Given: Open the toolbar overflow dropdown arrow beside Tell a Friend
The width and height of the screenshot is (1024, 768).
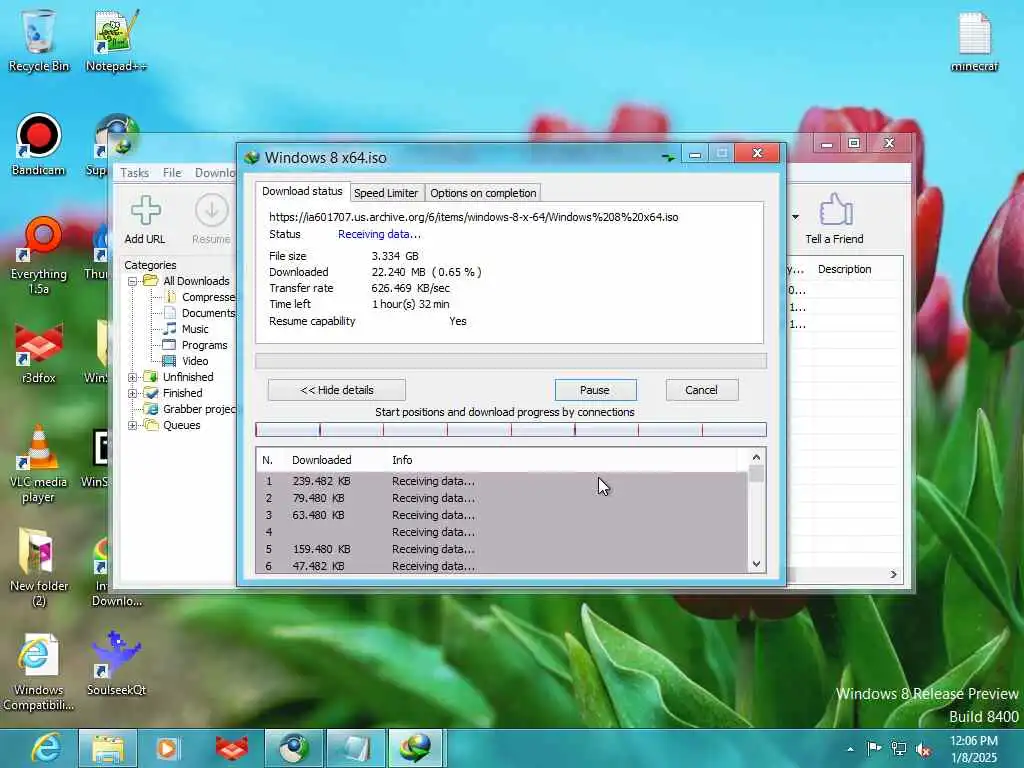Looking at the screenshot, I should [x=795, y=217].
